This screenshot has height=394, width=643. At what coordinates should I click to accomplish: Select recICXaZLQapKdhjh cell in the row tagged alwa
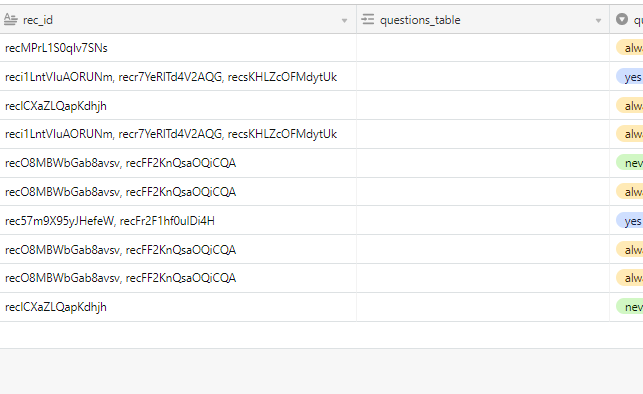click(x=178, y=106)
